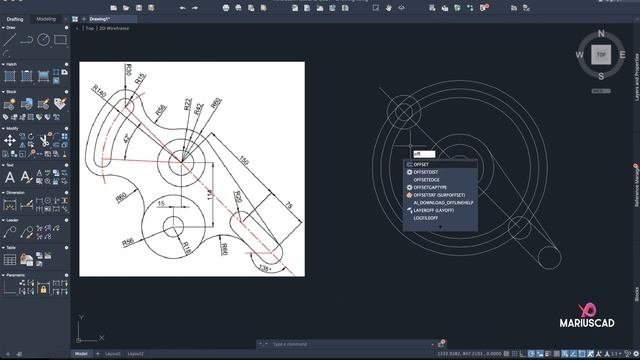Viewport: 640px width, 360px height.
Task: Collapse the Modify panel
Action: click(x=3, y=129)
